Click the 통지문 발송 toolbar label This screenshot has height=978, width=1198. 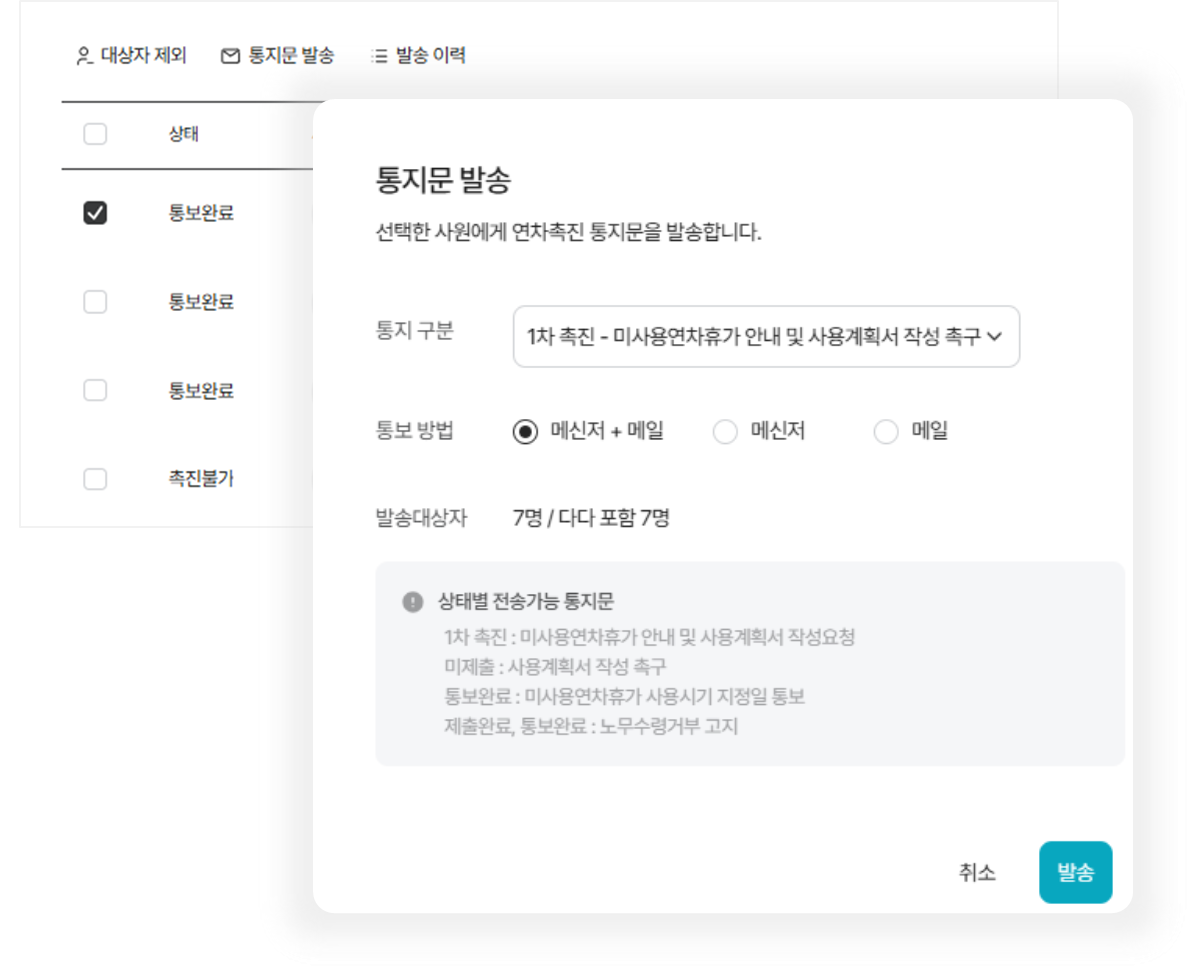click(291, 56)
